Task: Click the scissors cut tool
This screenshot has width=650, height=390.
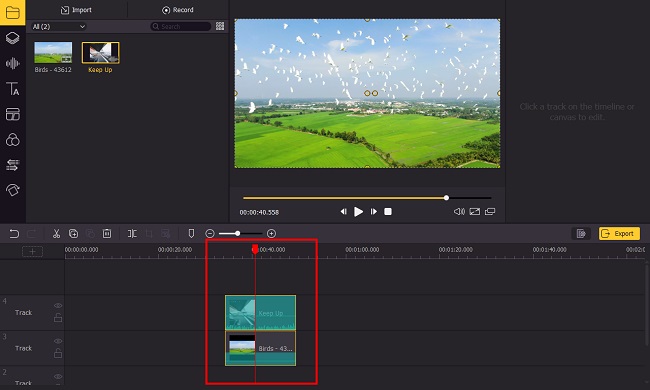Action: [x=56, y=234]
